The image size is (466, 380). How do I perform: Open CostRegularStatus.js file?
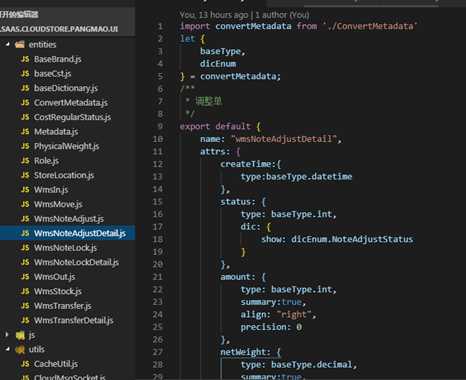pyautogui.click(x=72, y=117)
